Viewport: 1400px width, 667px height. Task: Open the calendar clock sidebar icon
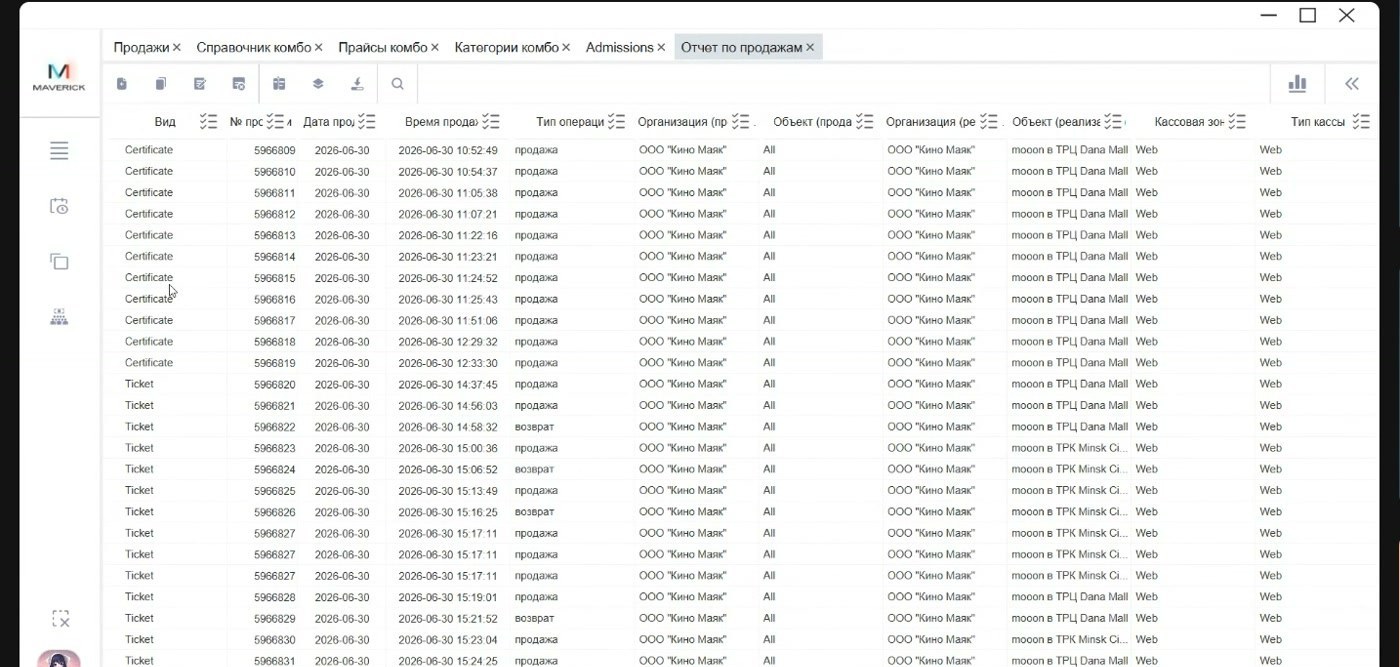coord(59,206)
